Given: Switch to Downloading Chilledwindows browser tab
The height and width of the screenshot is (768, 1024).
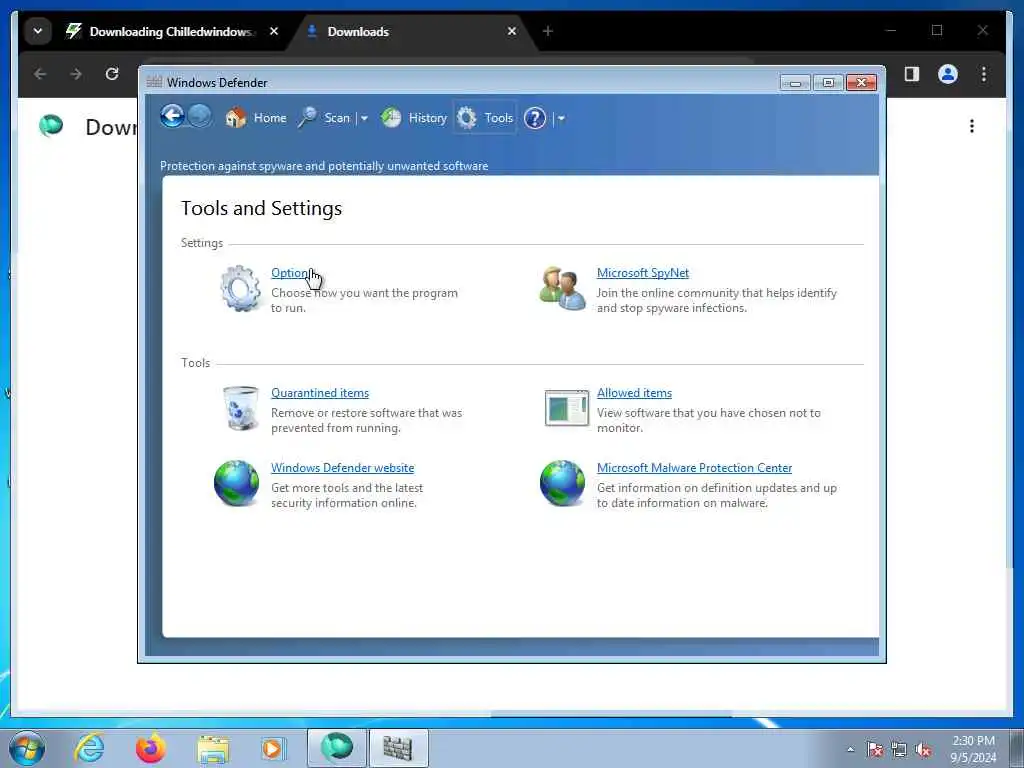Looking at the screenshot, I should click(171, 31).
